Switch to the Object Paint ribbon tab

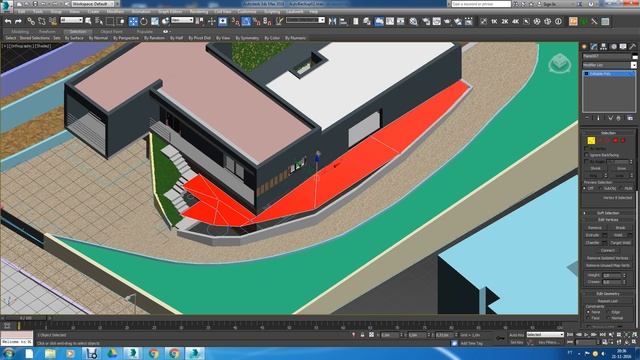point(111,31)
